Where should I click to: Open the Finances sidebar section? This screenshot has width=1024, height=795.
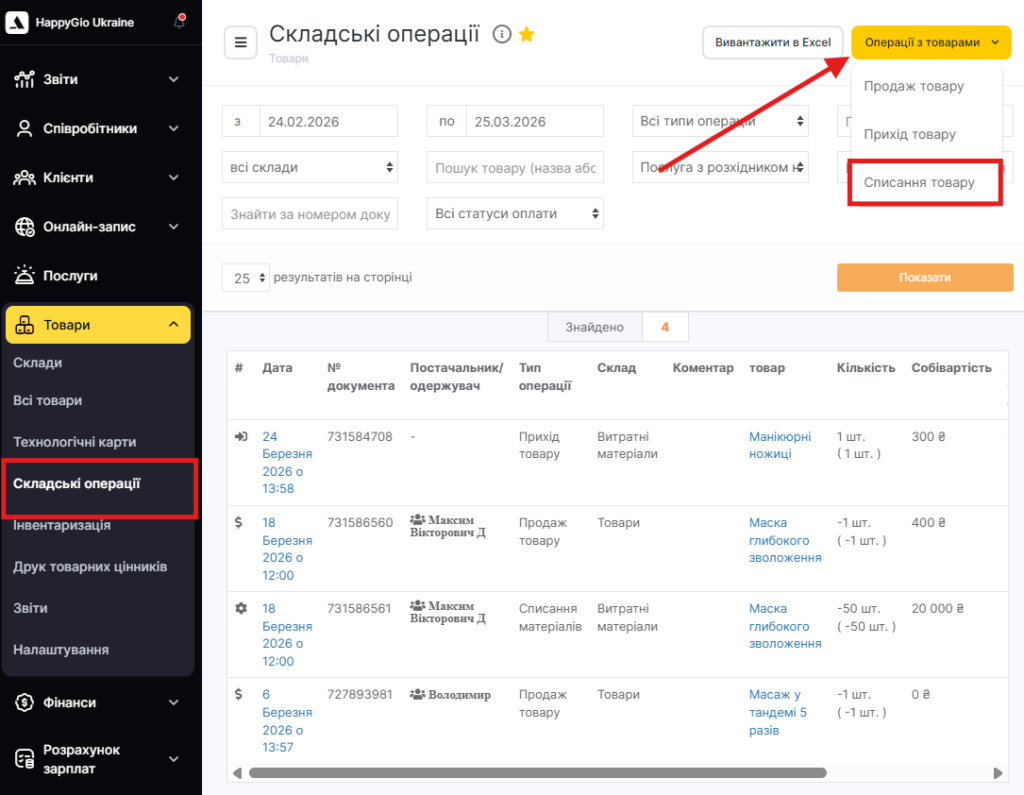point(97,702)
